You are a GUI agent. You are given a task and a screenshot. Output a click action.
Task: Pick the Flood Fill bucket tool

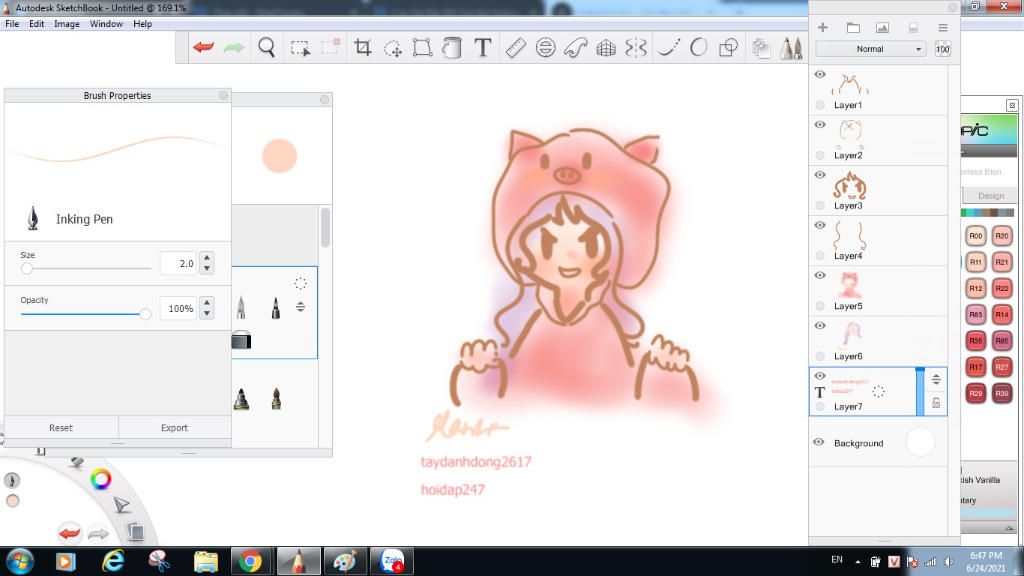452,48
